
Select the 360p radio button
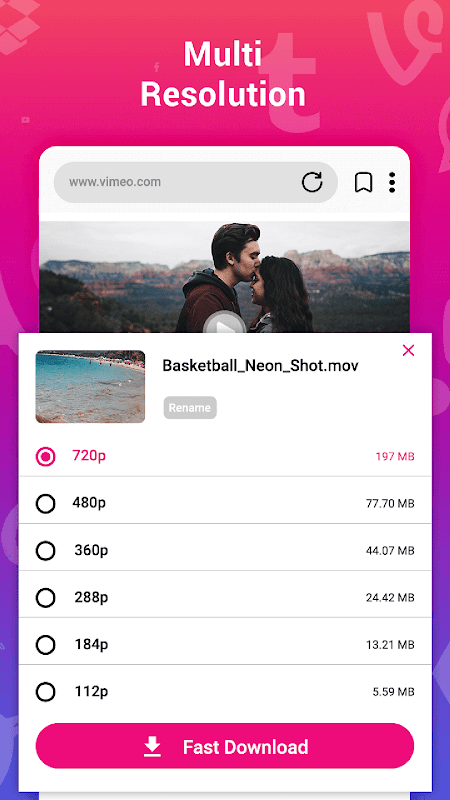[x=45, y=551]
